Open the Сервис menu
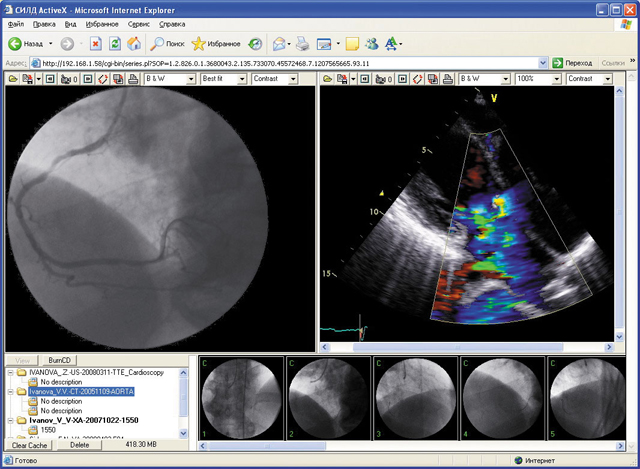The width and height of the screenshot is (640, 469). tap(139, 24)
